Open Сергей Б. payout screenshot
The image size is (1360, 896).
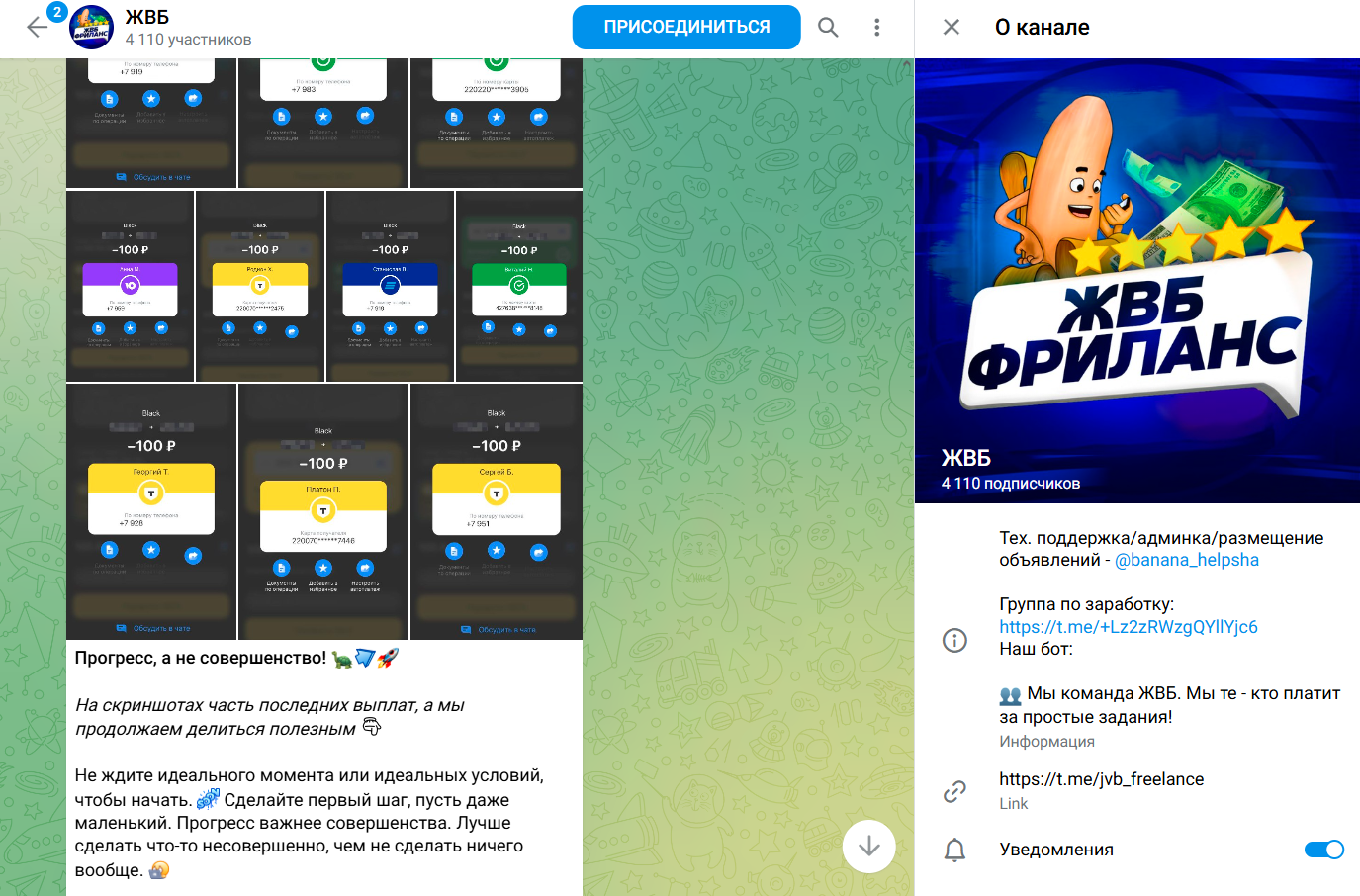click(497, 511)
